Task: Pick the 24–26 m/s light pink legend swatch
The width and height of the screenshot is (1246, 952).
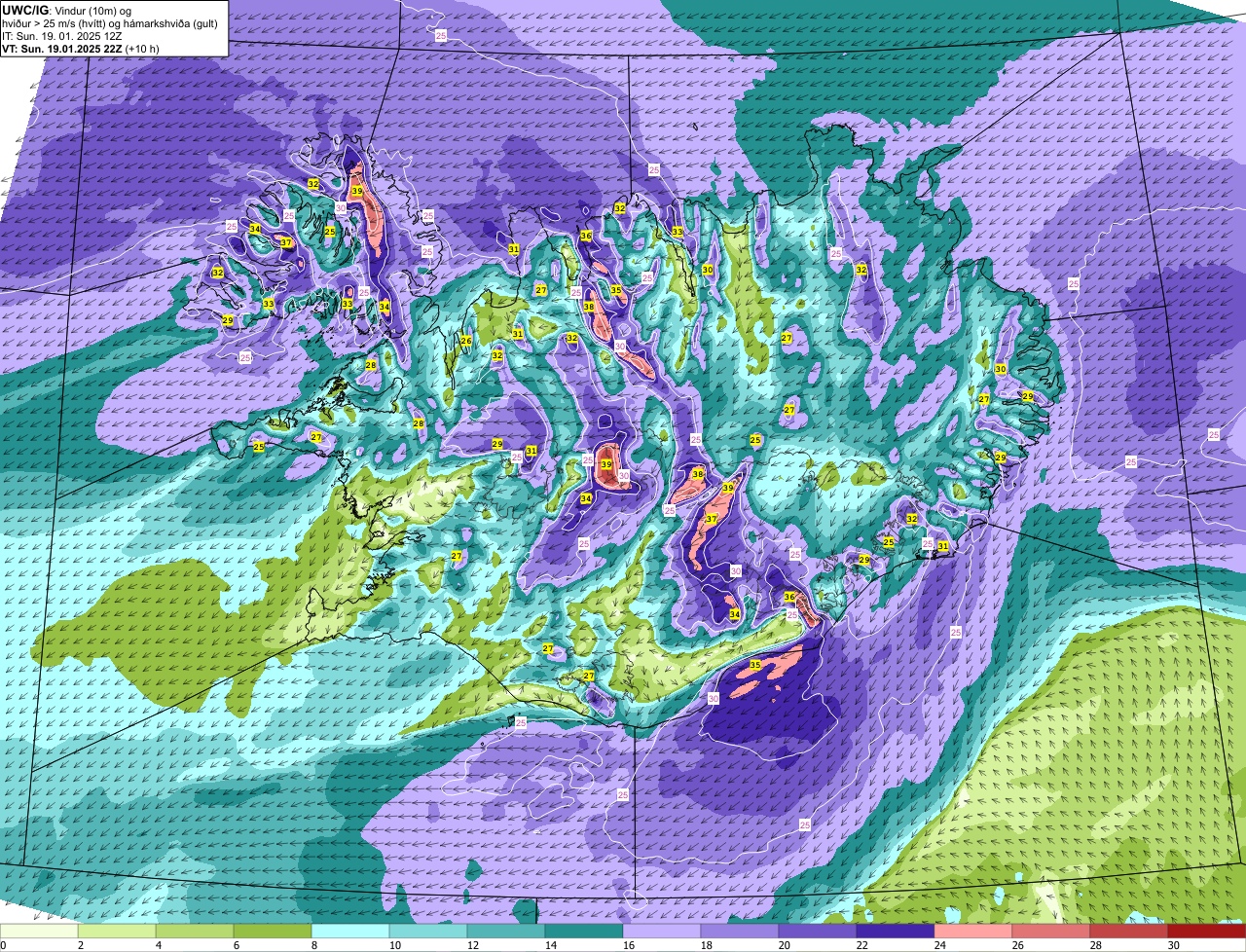Action: pos(973,931)
